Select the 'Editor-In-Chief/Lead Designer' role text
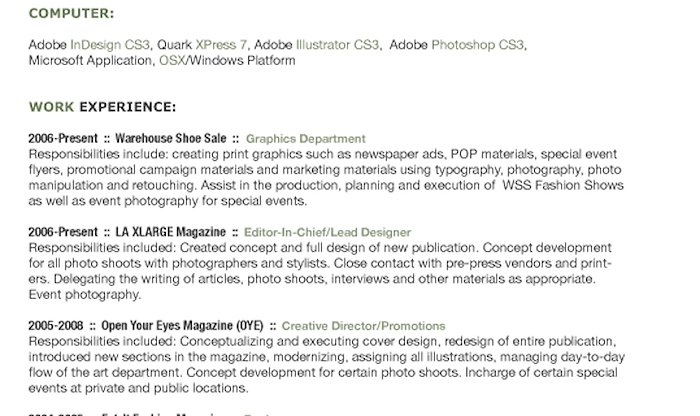 tap(327, 233)
